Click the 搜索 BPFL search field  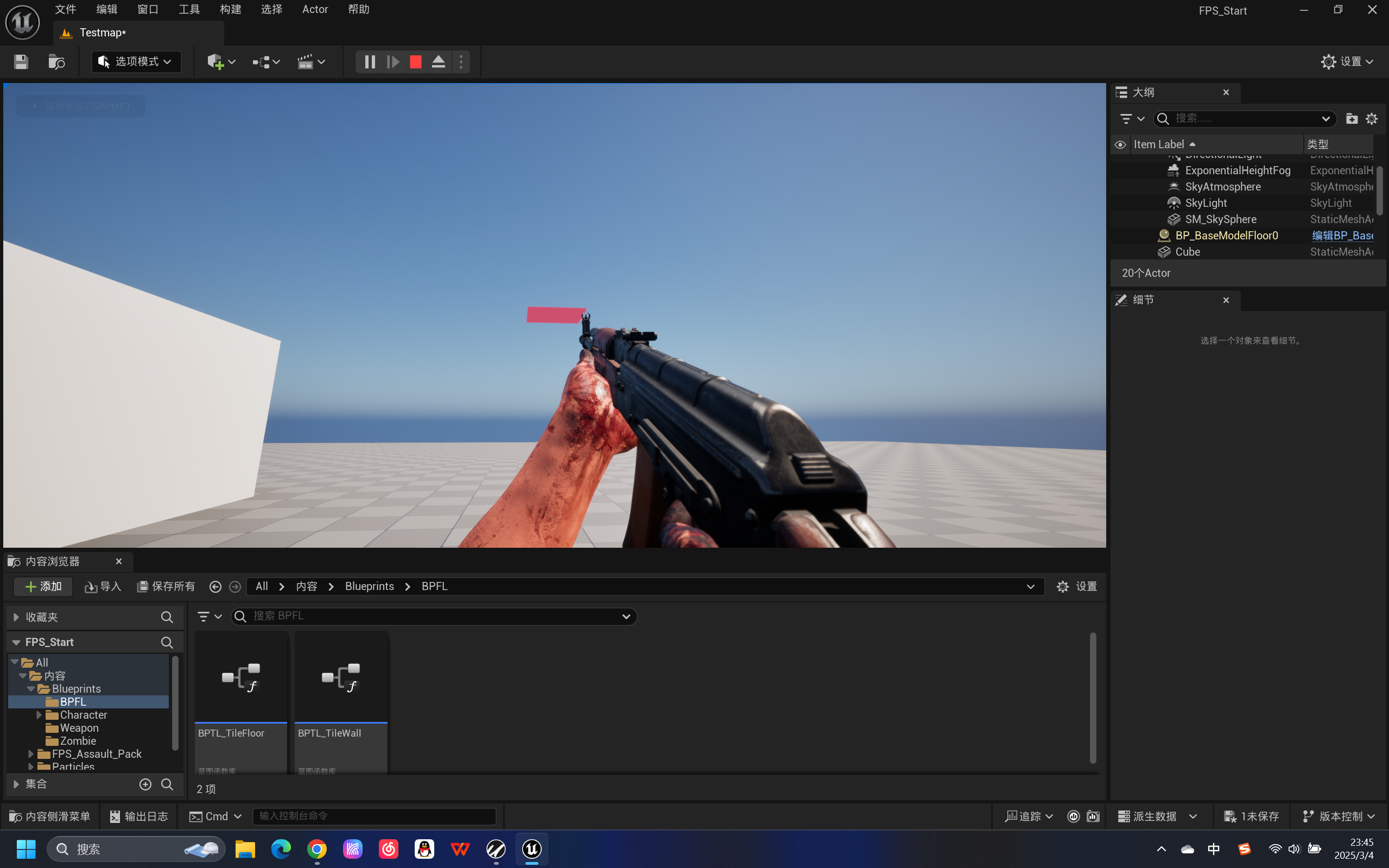pyautogui.click(x=434, y=616)
